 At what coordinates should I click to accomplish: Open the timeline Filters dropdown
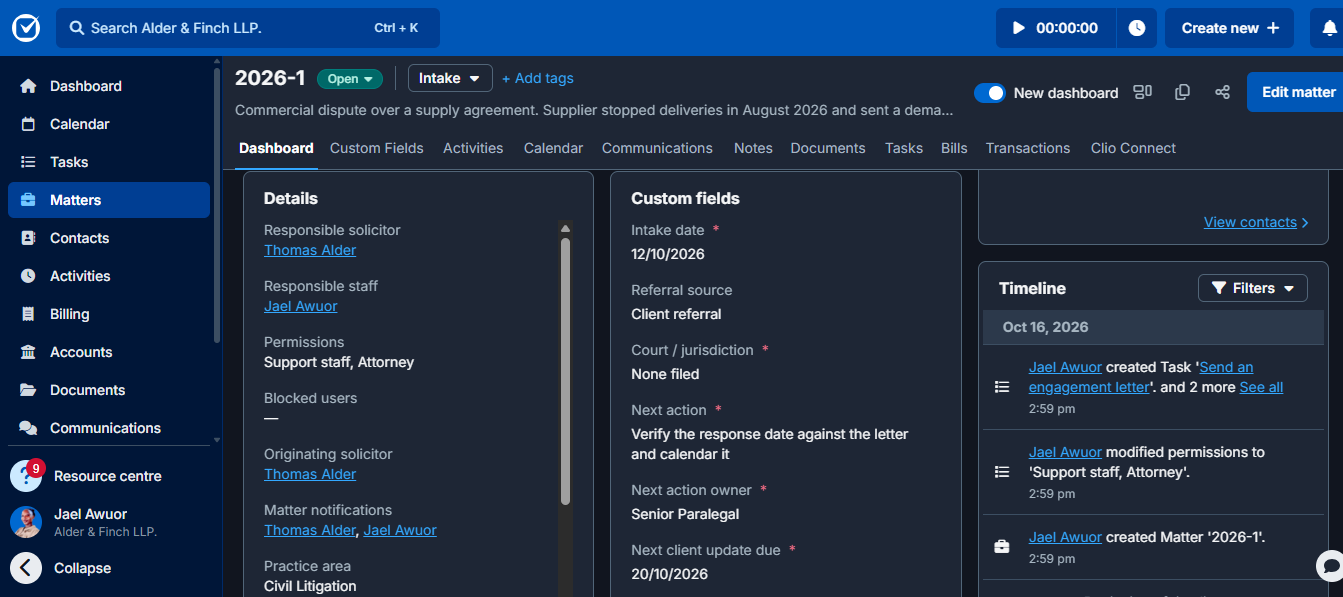(x=1253, y=288)
